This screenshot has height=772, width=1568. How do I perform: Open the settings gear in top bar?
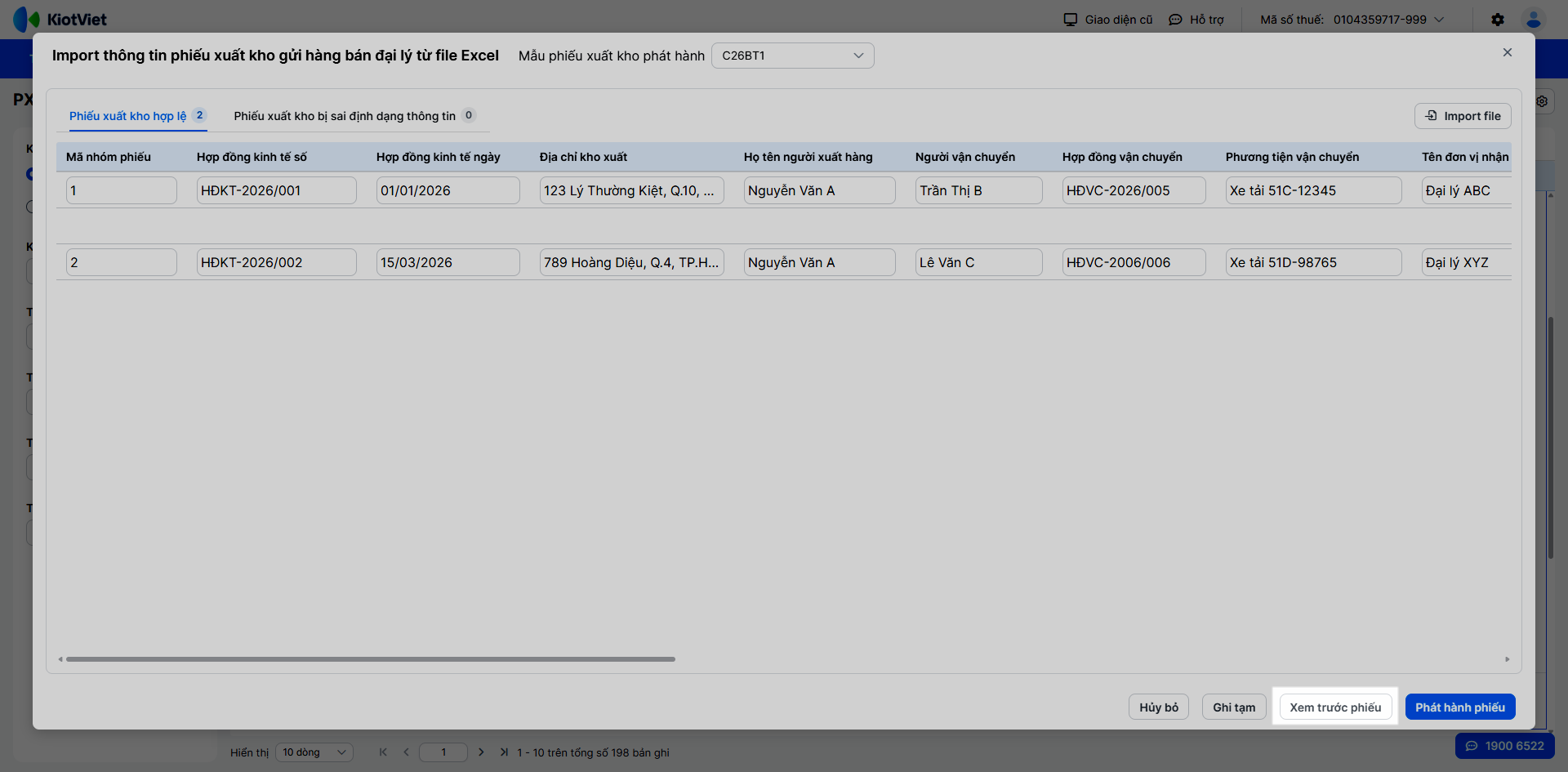[1498, 20]
